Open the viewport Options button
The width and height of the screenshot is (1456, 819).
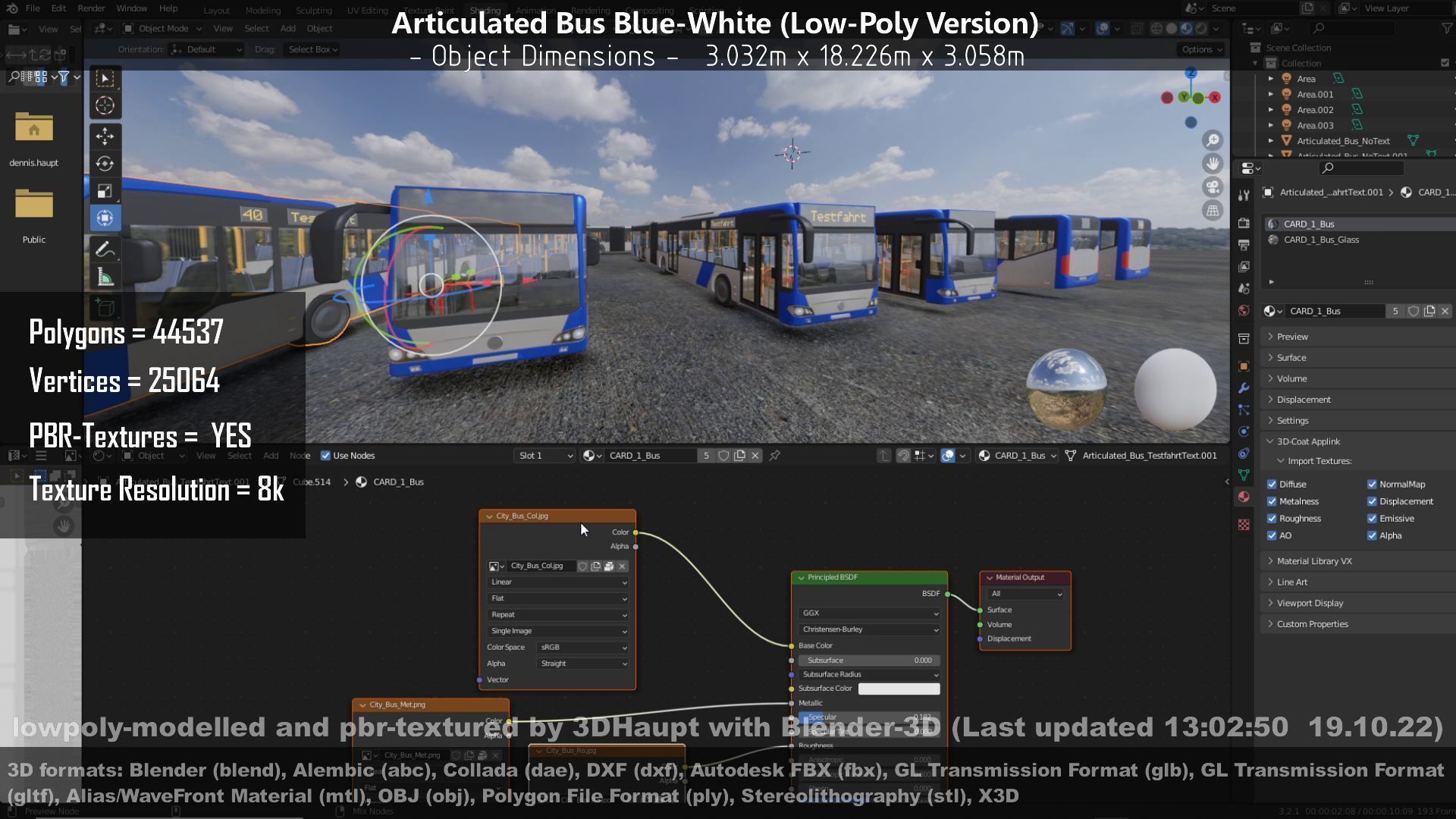(1202, 49)
